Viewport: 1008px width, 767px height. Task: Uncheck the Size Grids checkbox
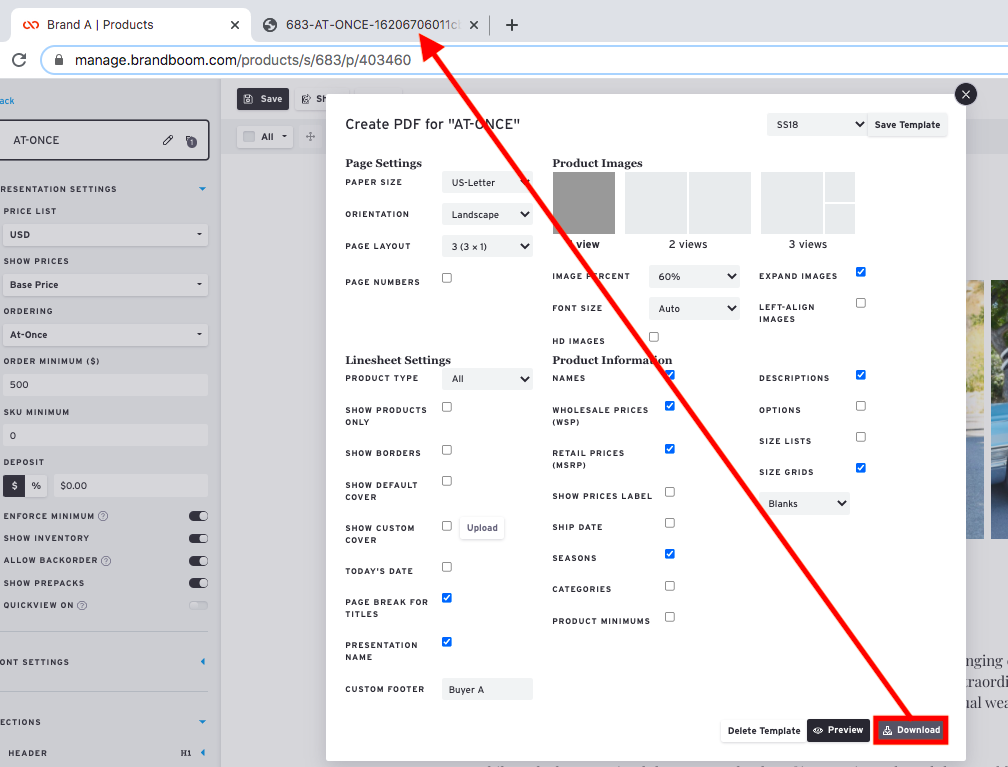tap(861, 468)
